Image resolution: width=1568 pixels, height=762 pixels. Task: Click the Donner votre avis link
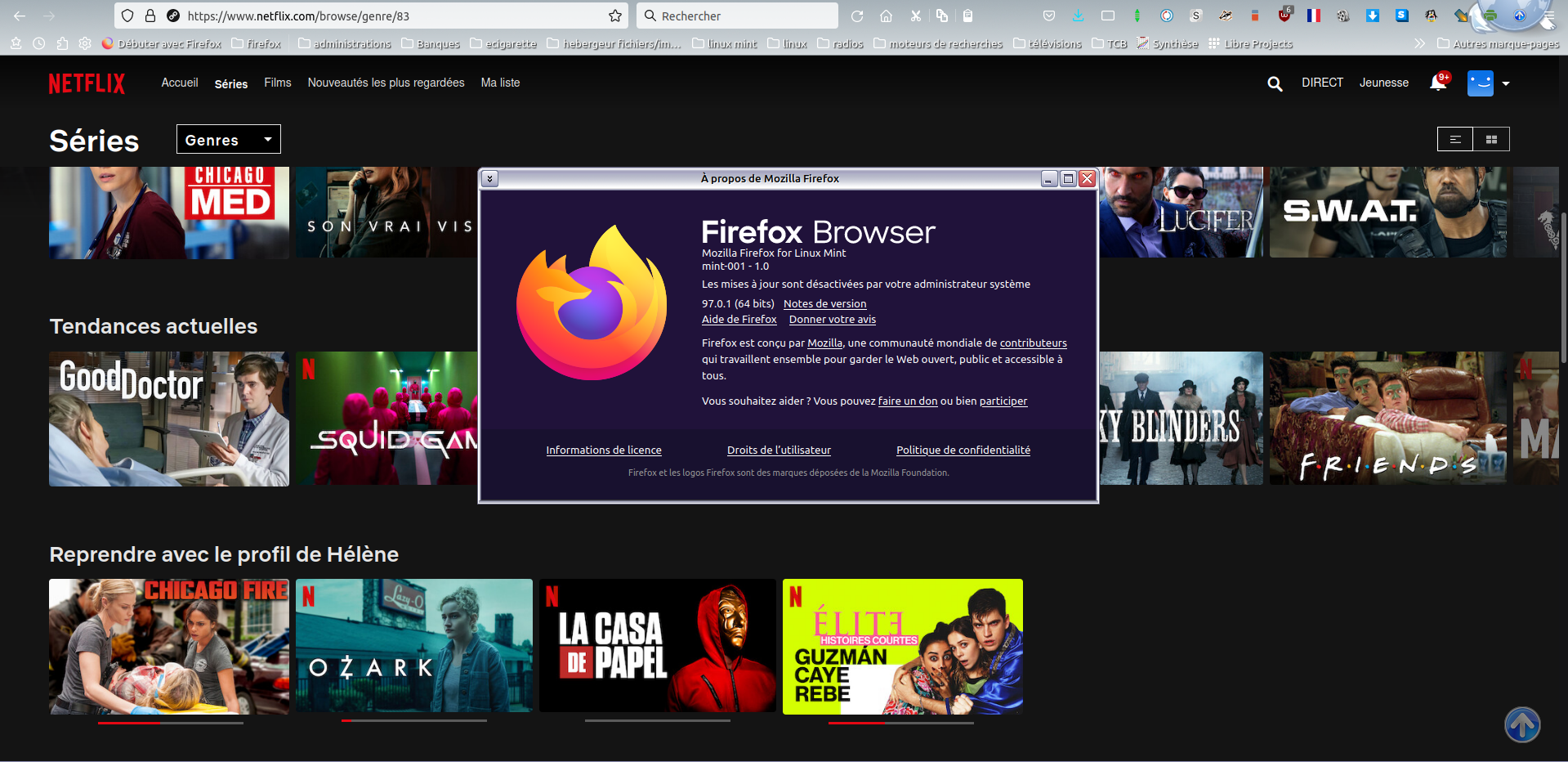pos(833,319)
